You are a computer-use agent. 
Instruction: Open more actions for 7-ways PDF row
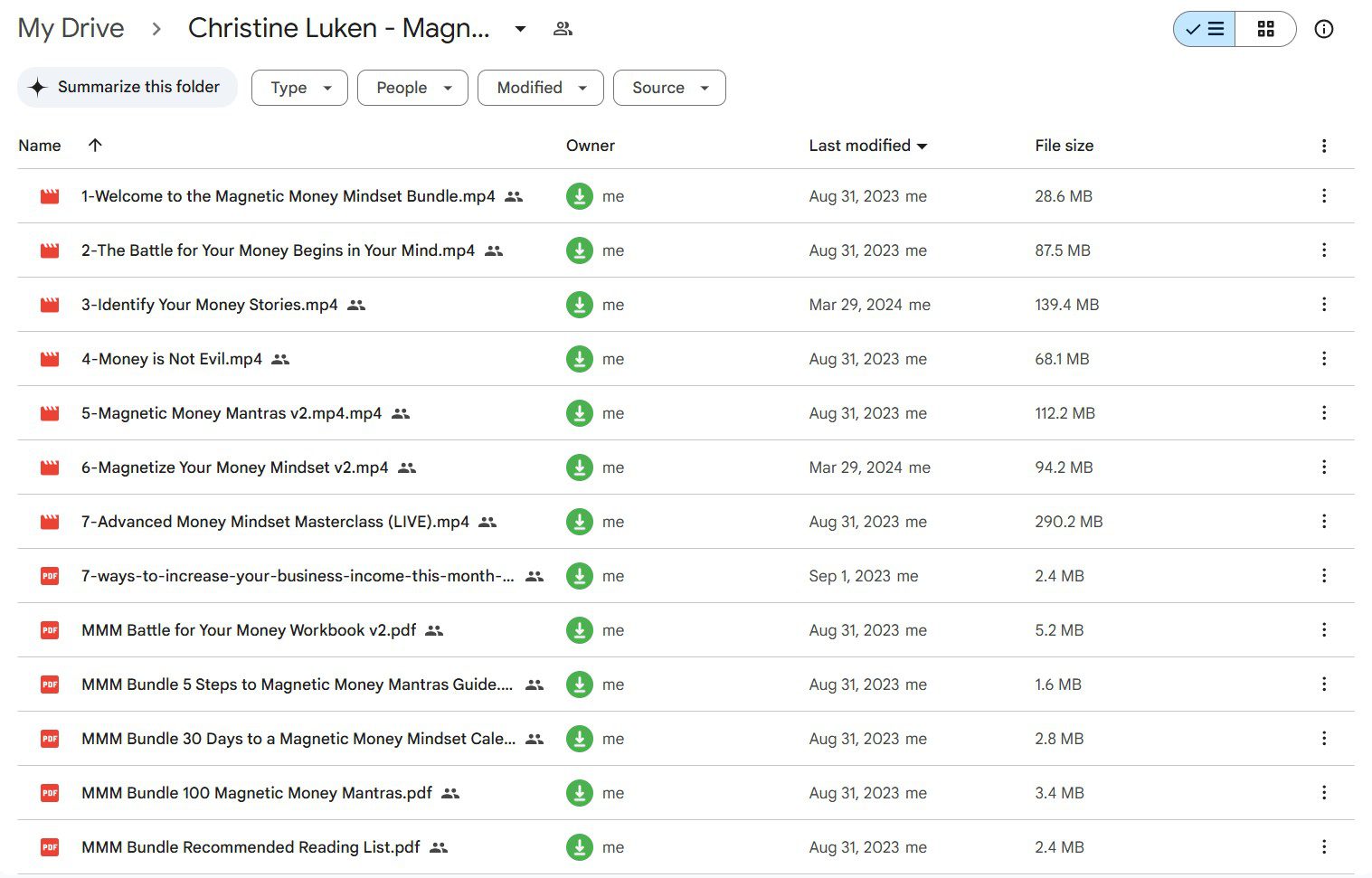coord(1324,576)
